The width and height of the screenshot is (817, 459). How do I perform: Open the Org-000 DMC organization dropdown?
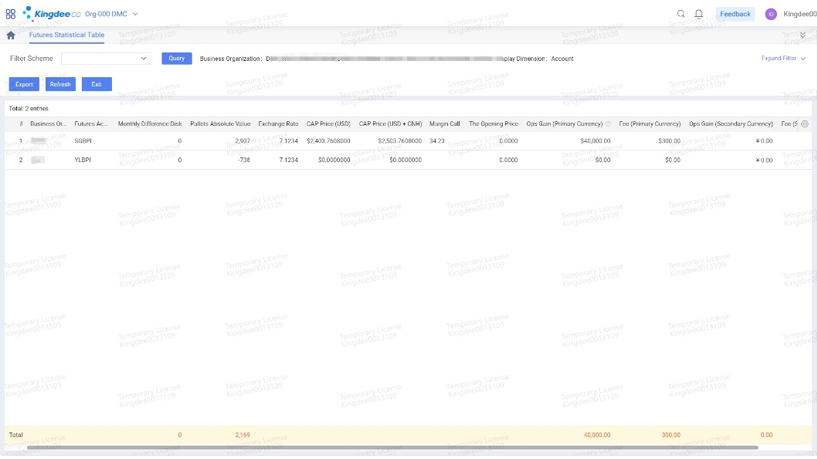[x=111, y=14]
